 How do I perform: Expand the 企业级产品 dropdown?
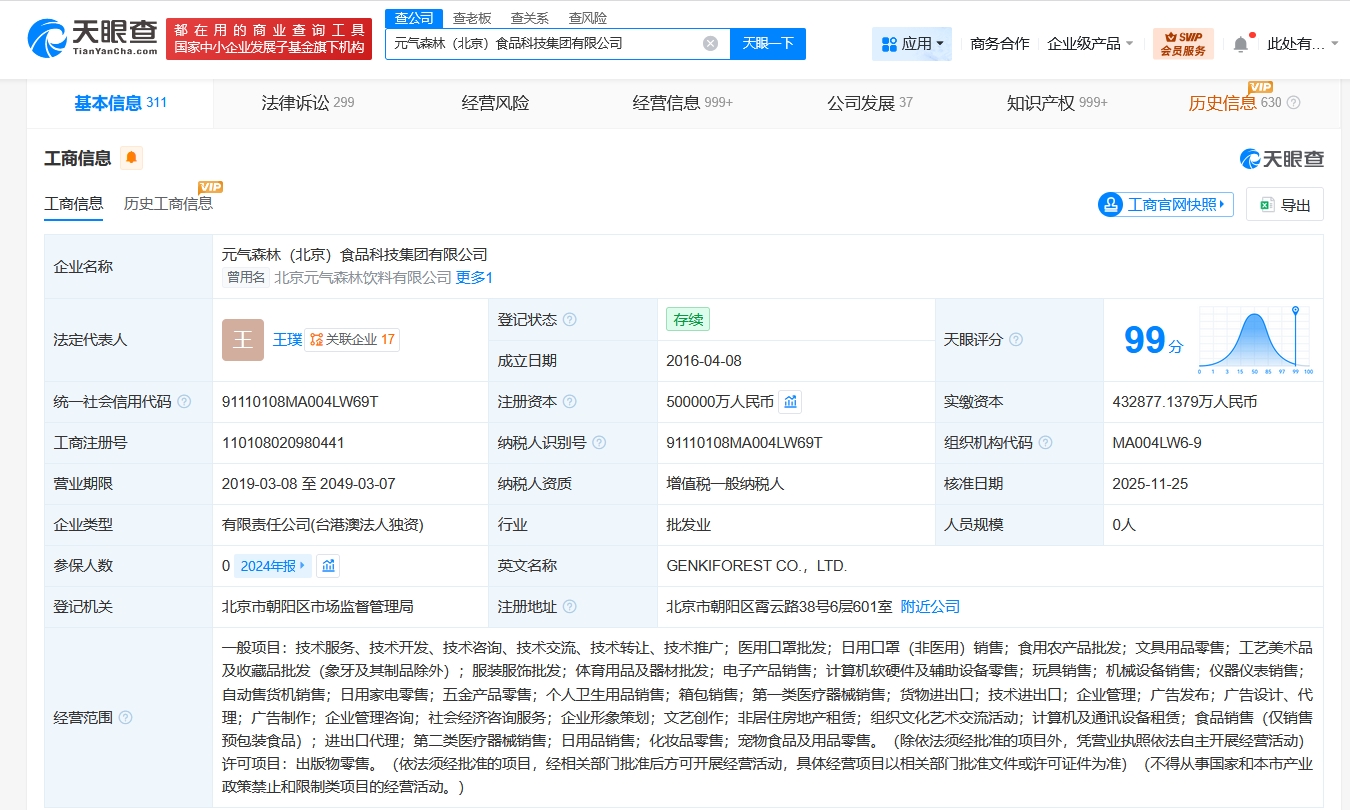click(x=1090, y=44)
